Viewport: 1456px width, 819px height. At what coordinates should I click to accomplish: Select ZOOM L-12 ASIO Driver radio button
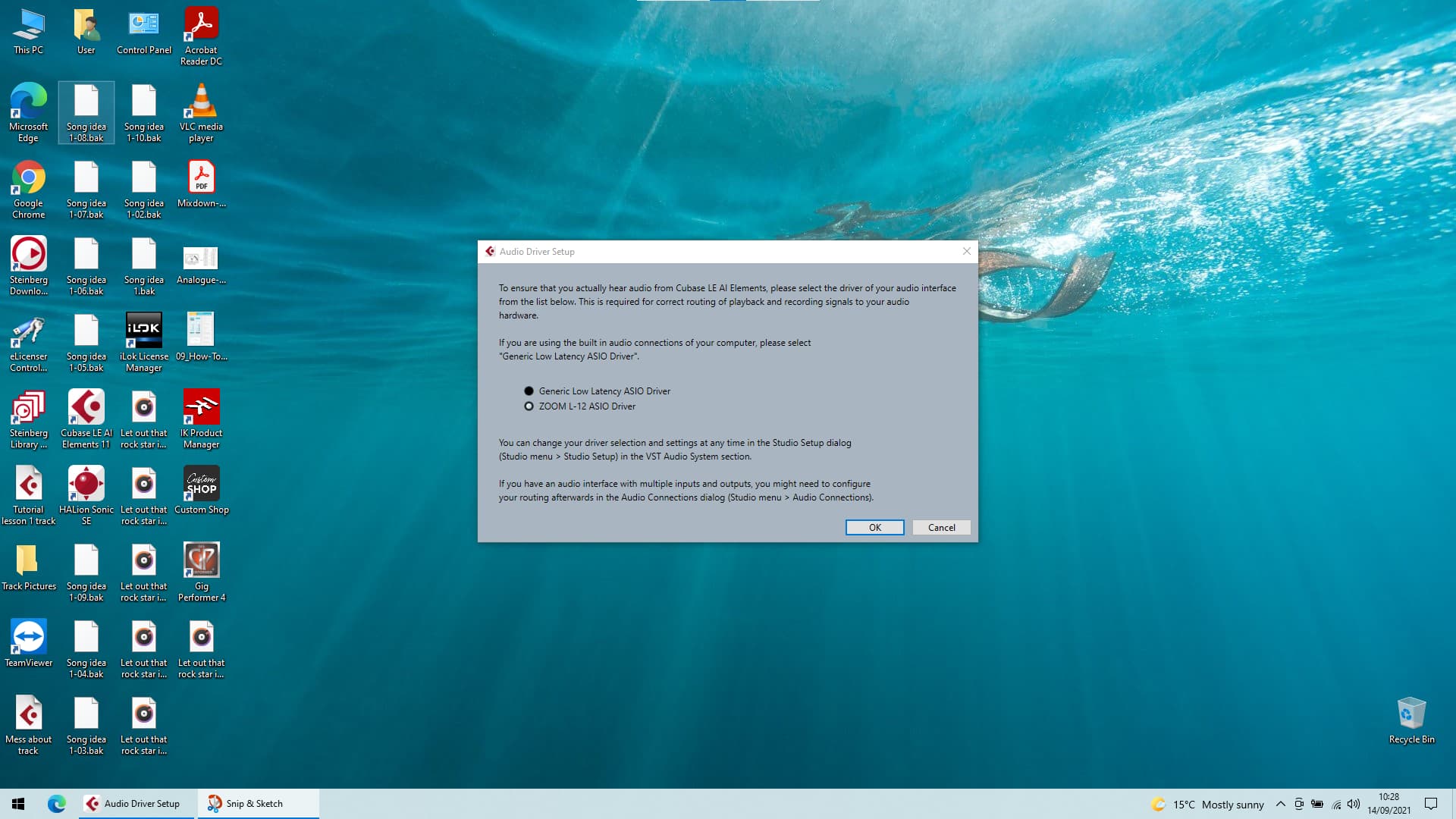pyautogui.click(x=529, y=406)
